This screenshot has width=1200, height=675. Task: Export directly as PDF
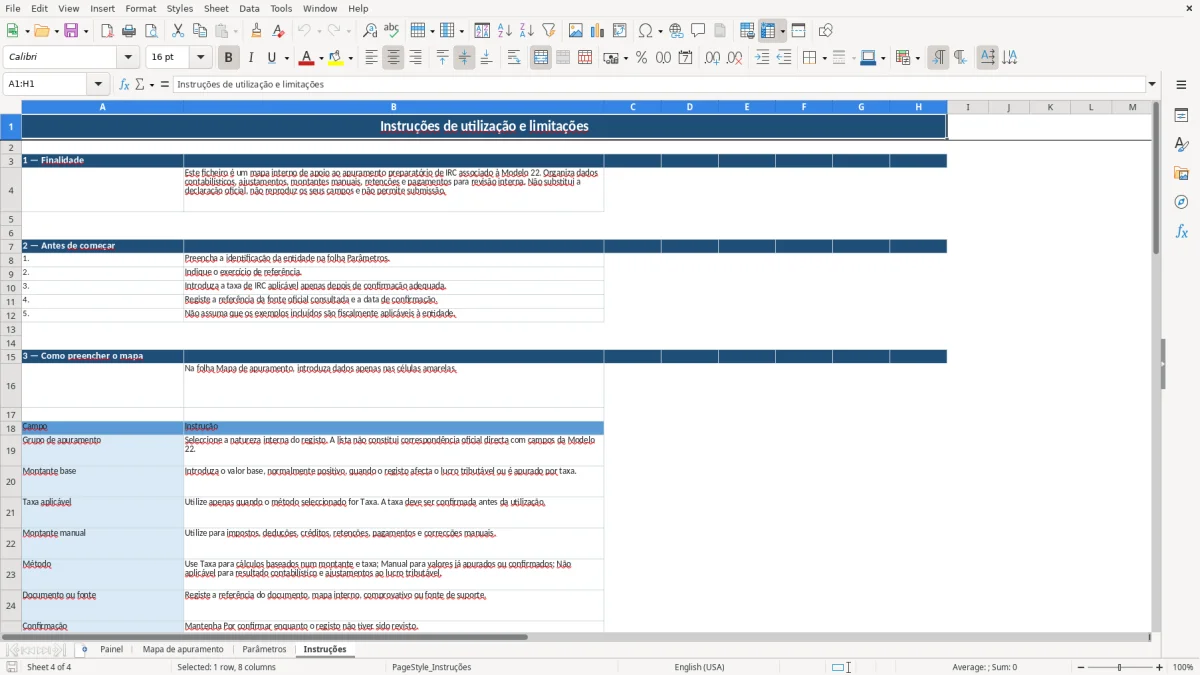(107, 31)
